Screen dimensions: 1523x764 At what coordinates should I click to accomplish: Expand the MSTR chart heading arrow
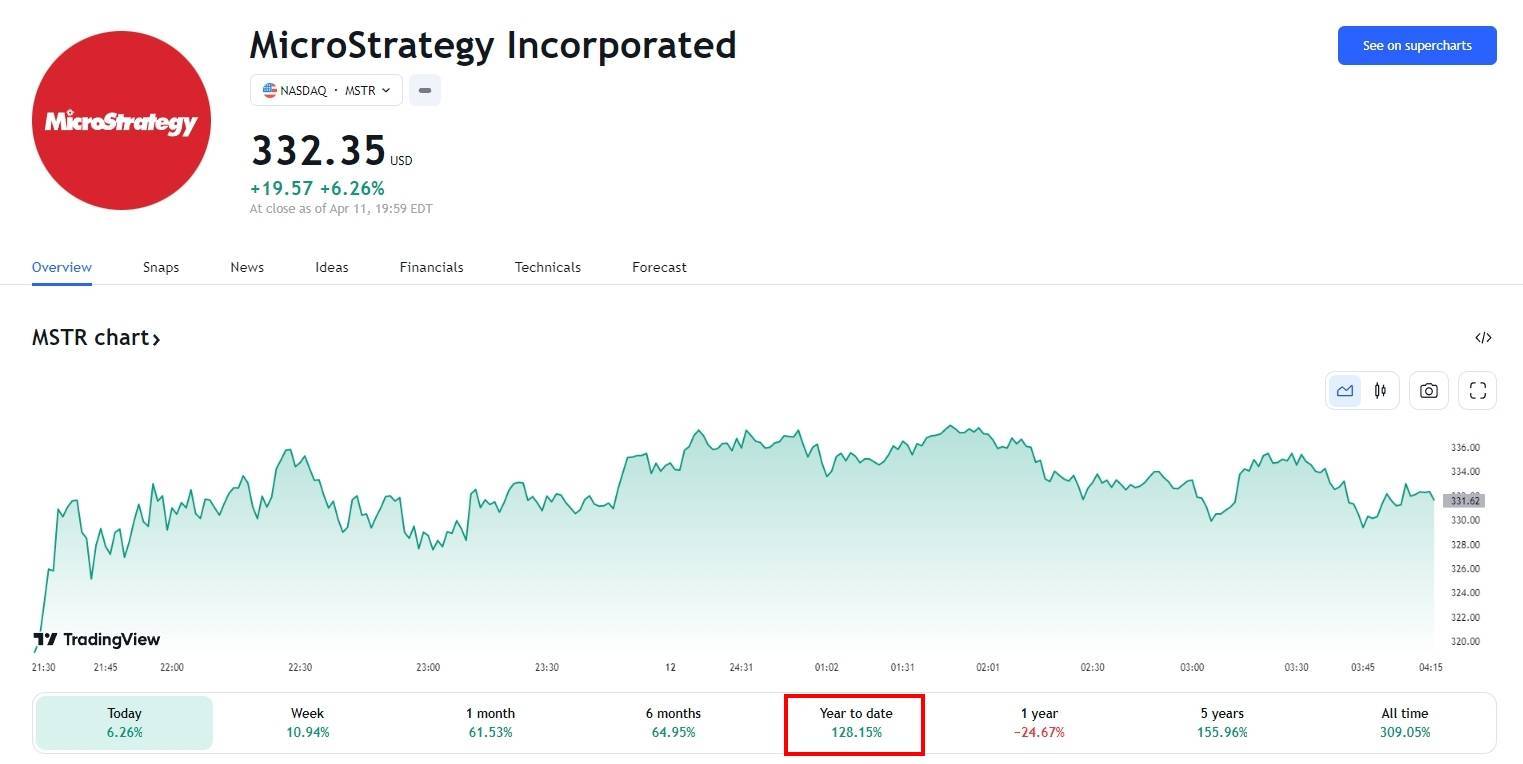point(156,339)
